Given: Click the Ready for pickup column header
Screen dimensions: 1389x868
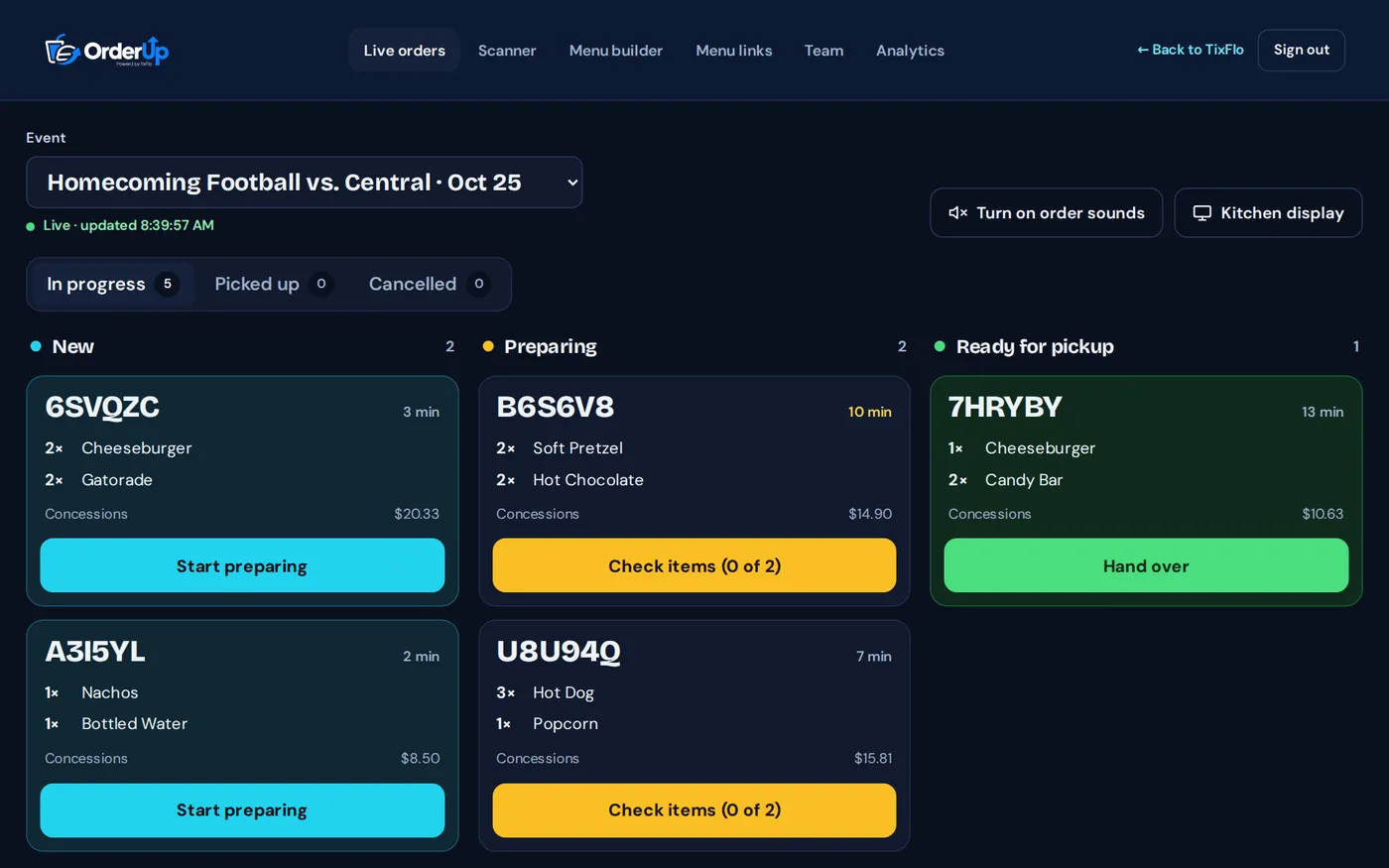Looking at the screenshot, I should (x=1035, y=346).
